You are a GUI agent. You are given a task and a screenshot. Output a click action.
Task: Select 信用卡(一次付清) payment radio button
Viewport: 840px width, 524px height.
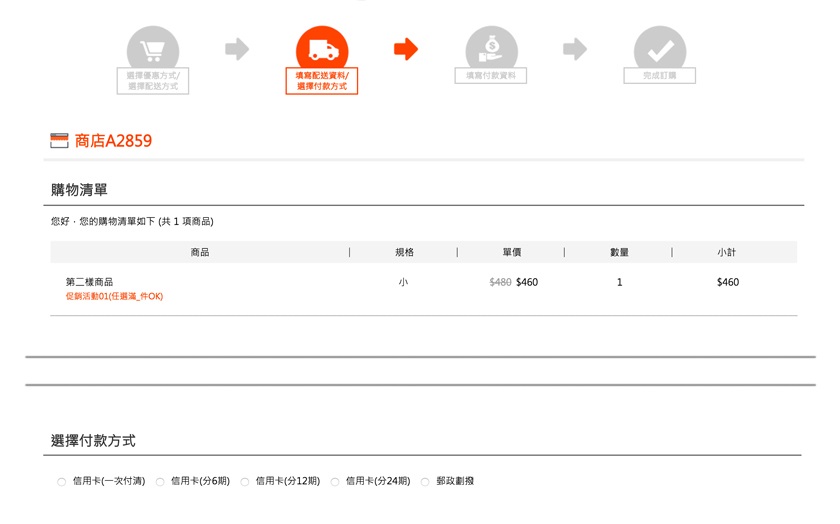pyautogui.click(x=62, y=482)
